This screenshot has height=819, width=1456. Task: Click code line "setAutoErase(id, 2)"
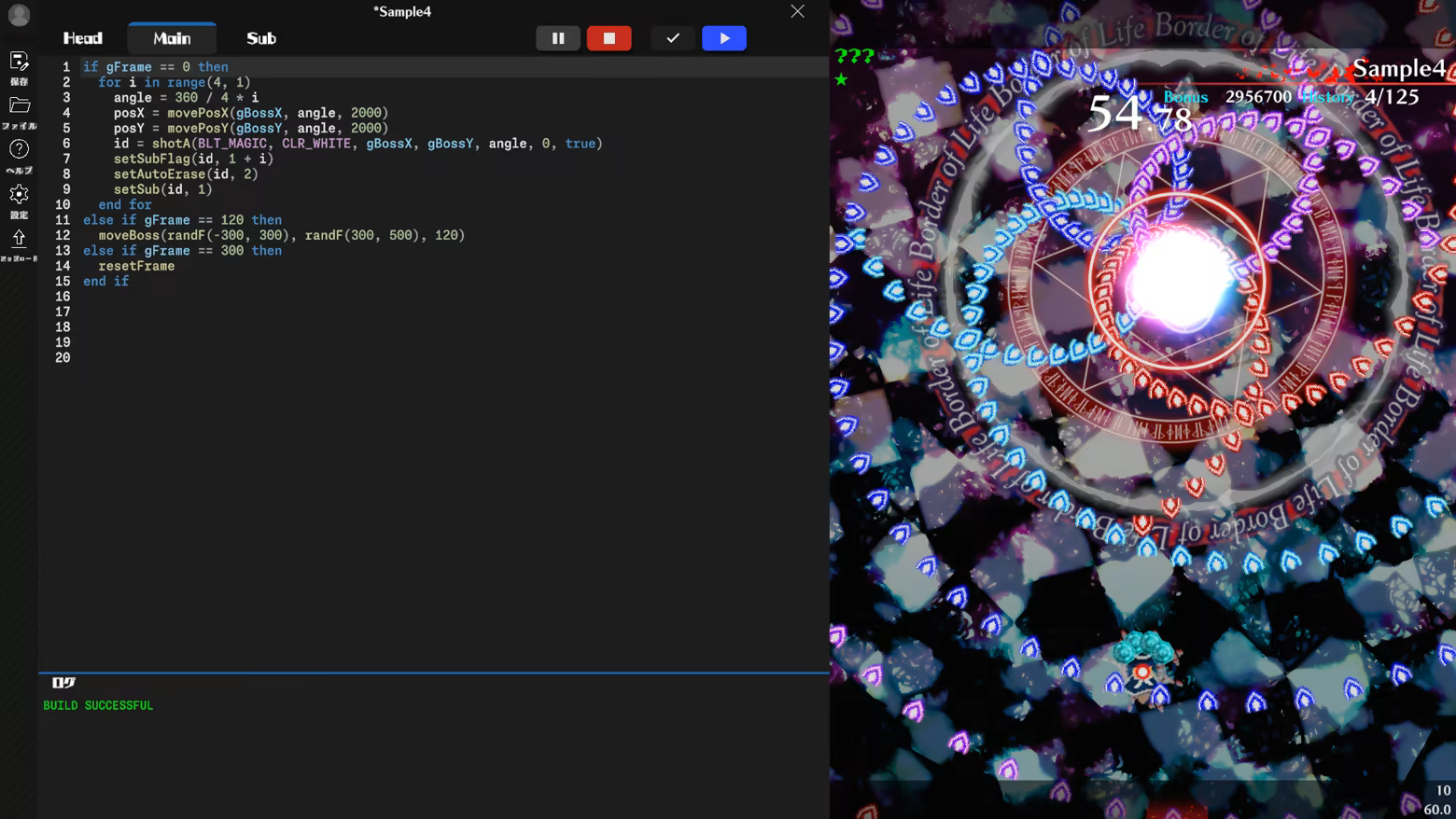point(187,174)
